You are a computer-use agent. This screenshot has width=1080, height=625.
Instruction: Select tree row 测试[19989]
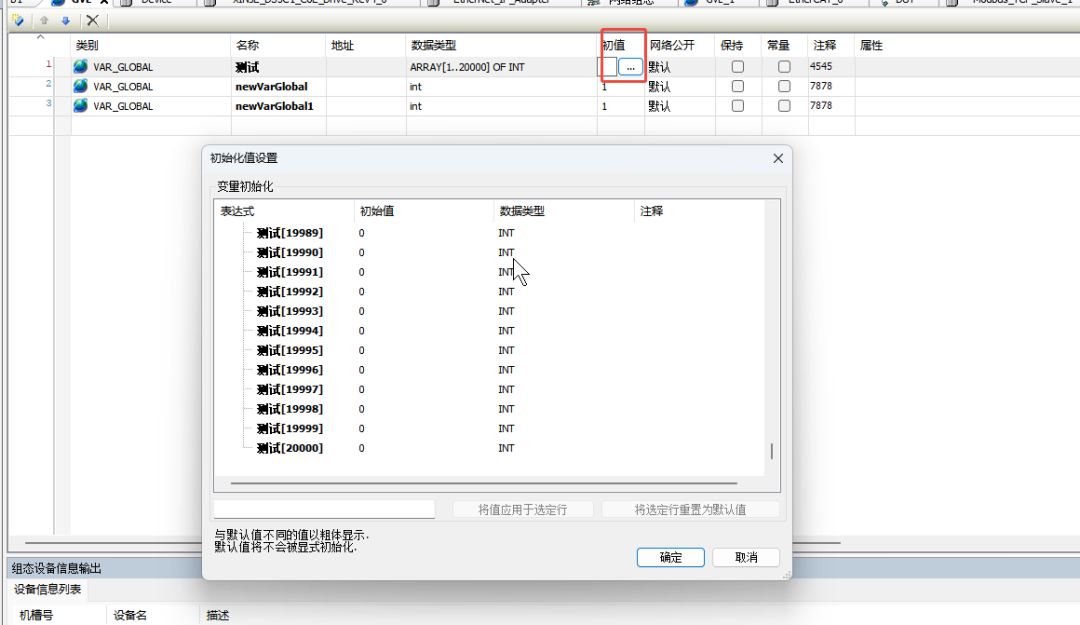click(x=289, y=233)
